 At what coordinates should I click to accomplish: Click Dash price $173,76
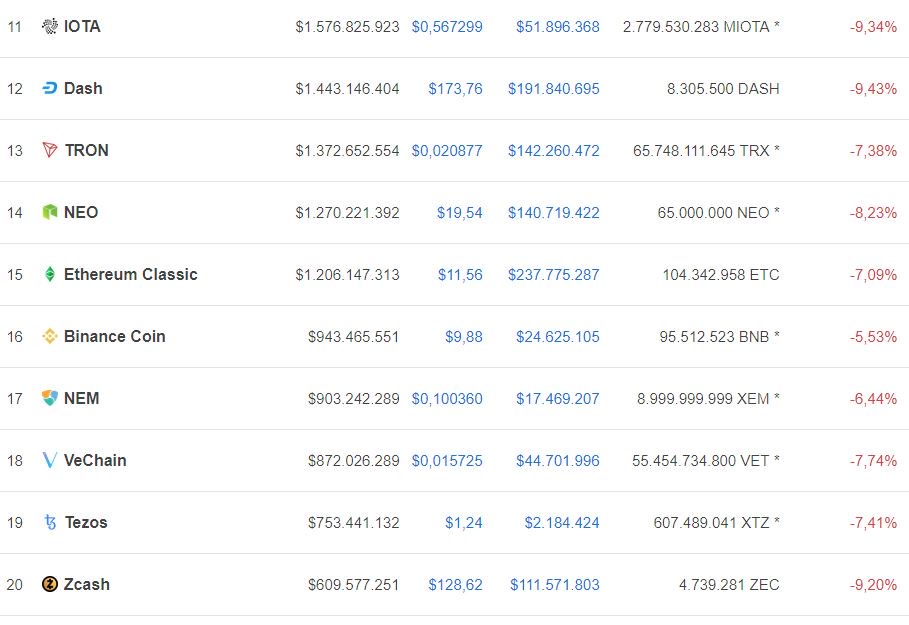tap(455, 89)
